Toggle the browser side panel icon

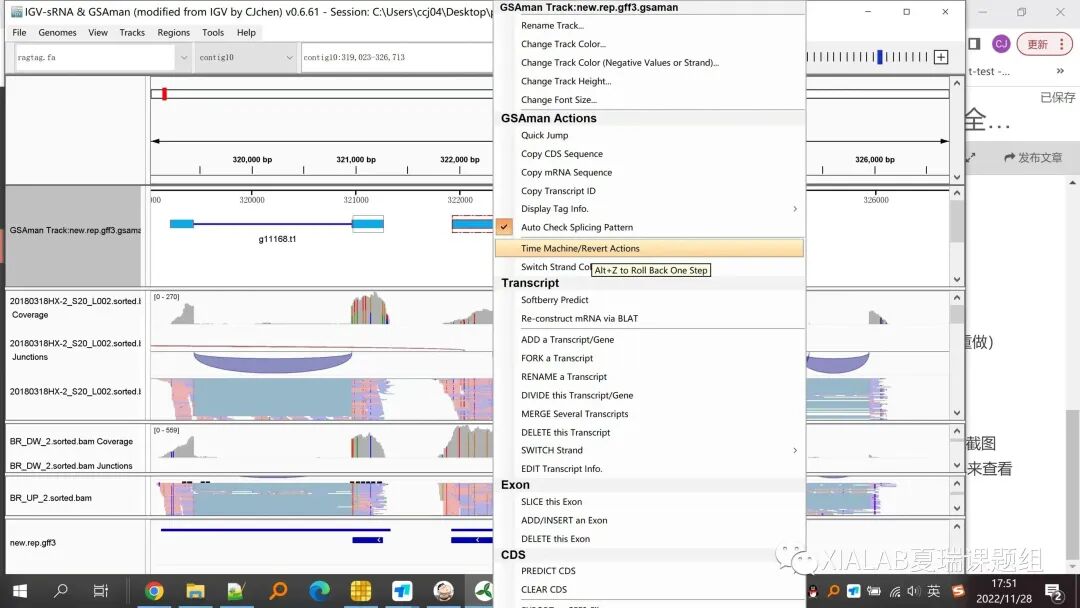(x=974, y=44)
